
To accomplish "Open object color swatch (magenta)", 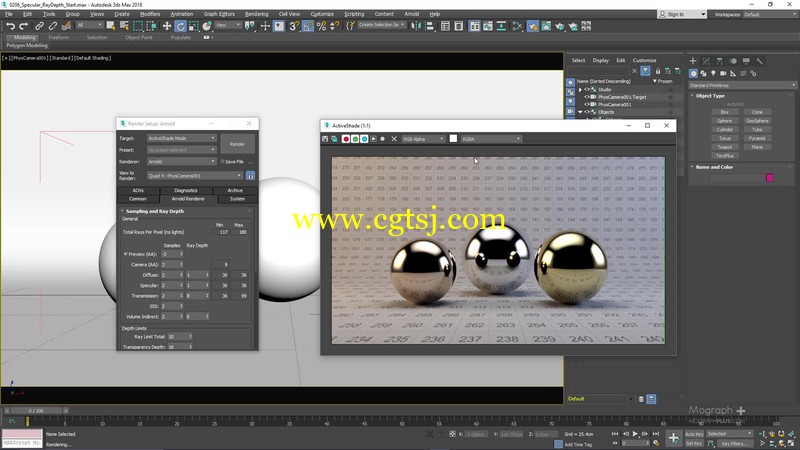I will tap(769, 178).
